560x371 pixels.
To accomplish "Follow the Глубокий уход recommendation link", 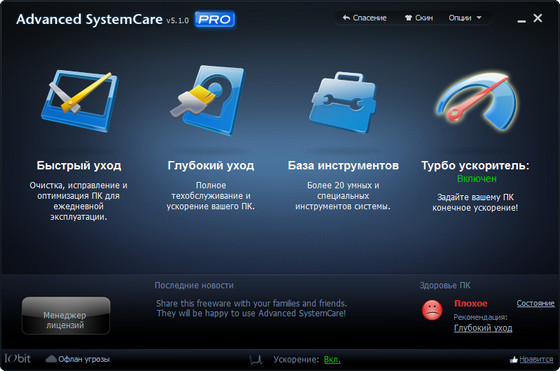I will (x=483, y=328).
